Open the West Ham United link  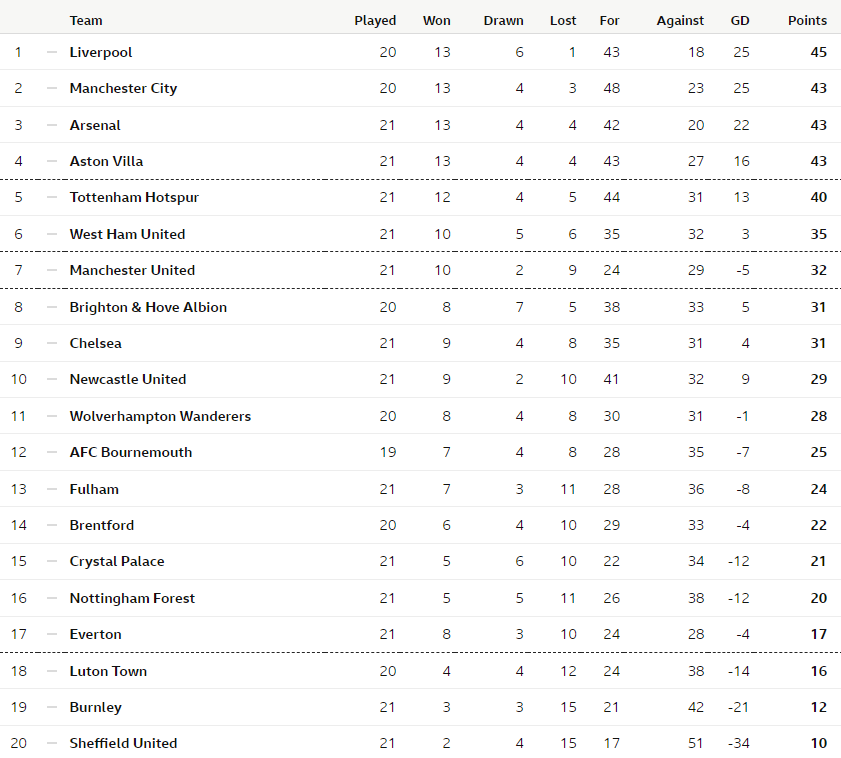click(127, 234)
